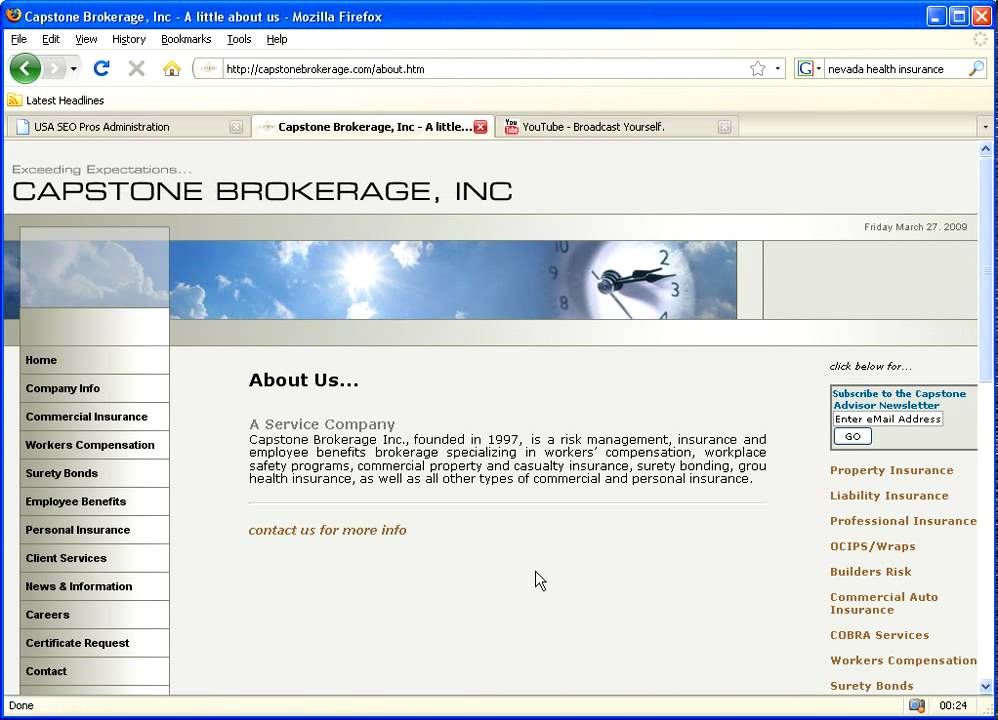Click the Stop loading X icon
Viewport: 998px width, 720px height.
[x=136, y=68]
